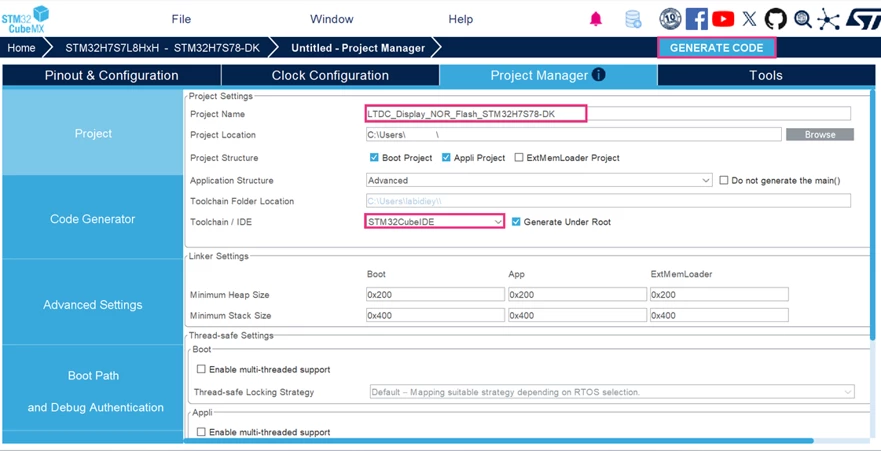Switch to Pinout & Configuration tab
881x451 pixels.
click(111, 75)
